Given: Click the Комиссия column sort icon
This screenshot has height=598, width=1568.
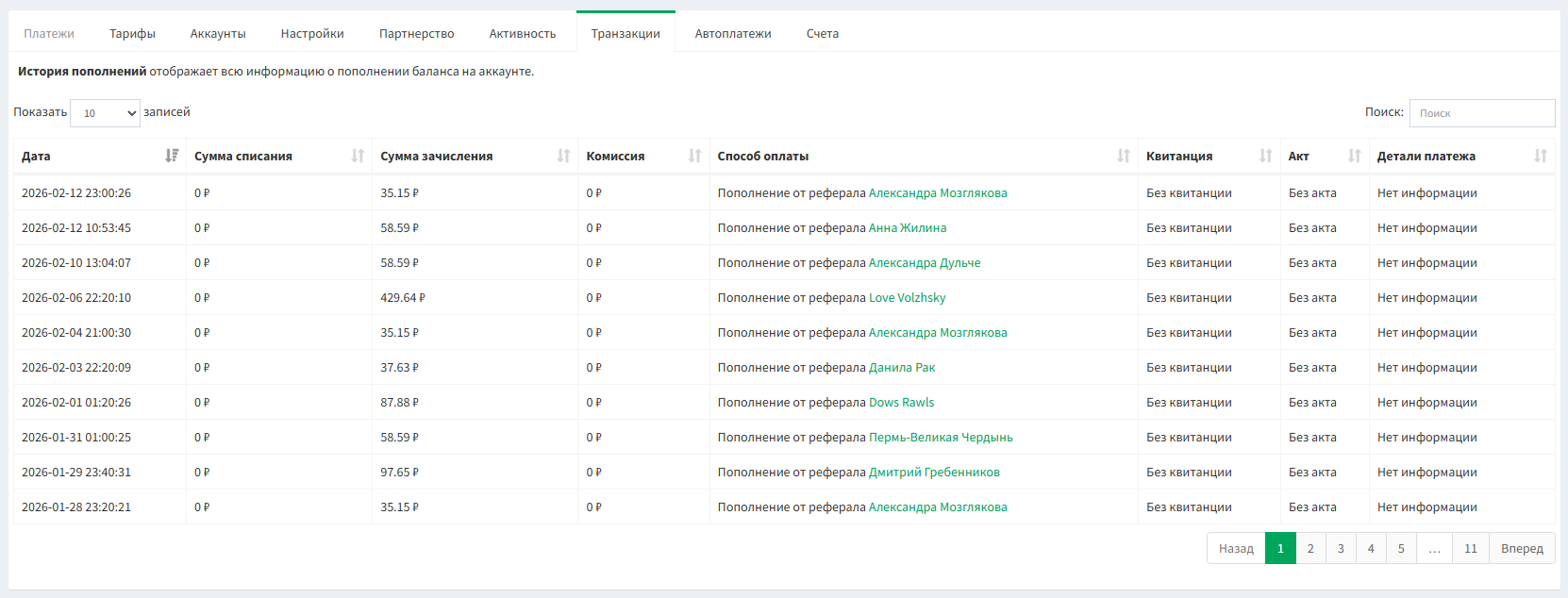Looking at the screenshot, I should point(694,156).
